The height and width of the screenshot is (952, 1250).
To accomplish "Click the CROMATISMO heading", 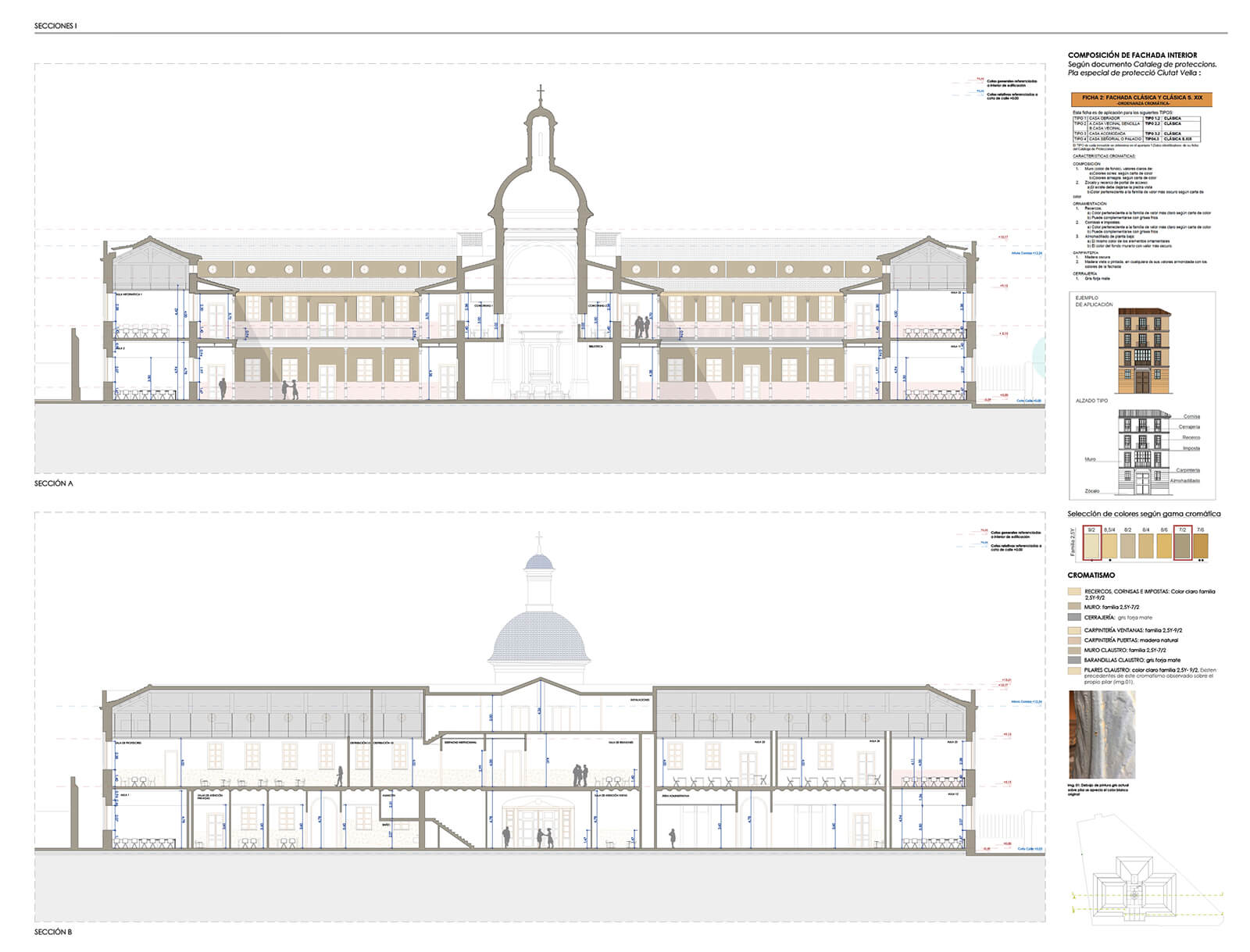I will 1091,576.
